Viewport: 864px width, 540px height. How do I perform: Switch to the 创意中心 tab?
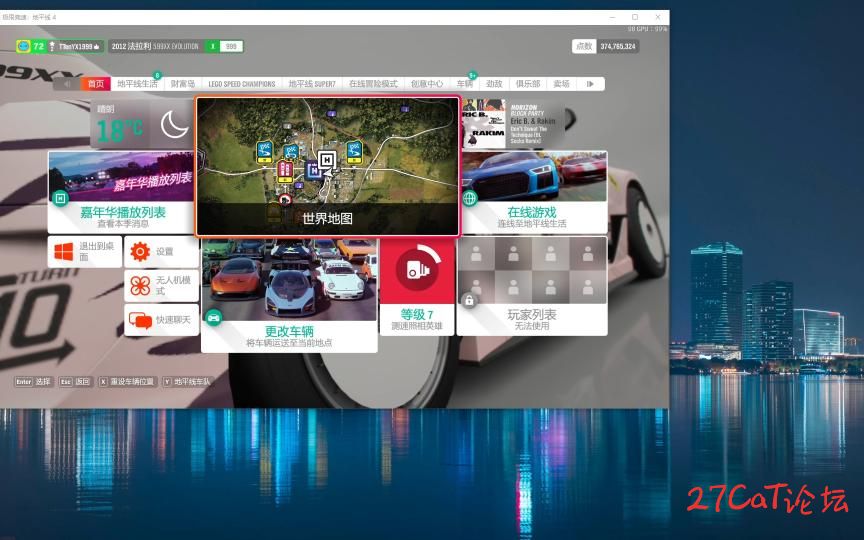pyautogui.click(x=427, y=84)
